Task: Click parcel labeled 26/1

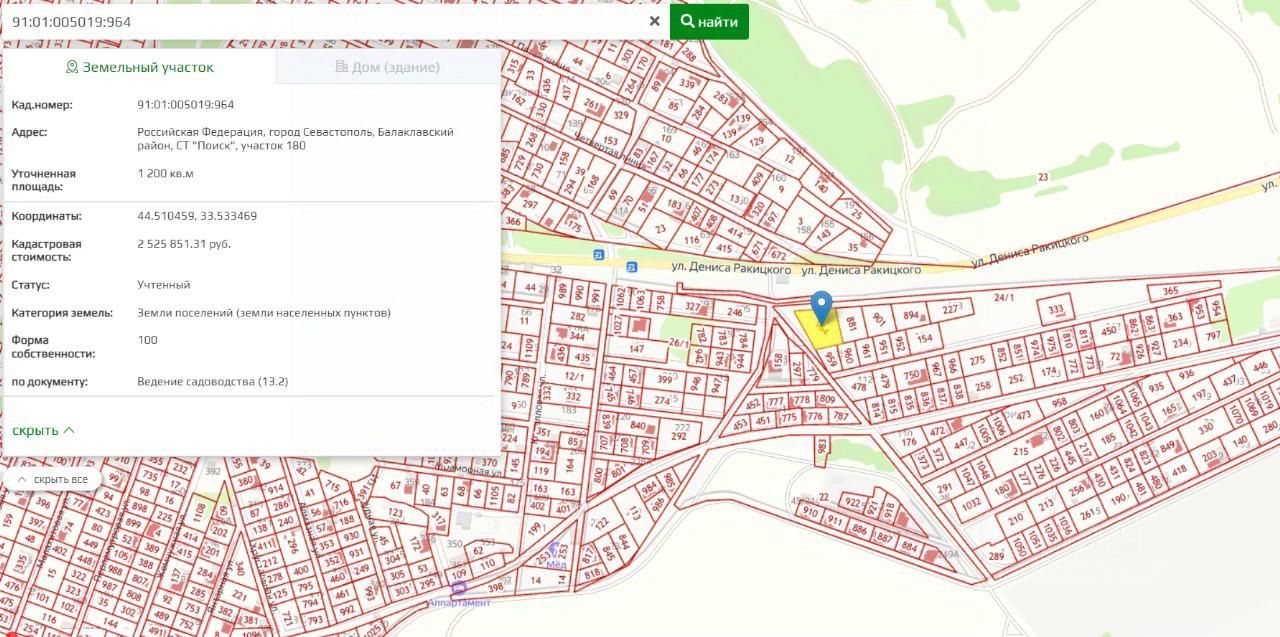Action: 678,343
